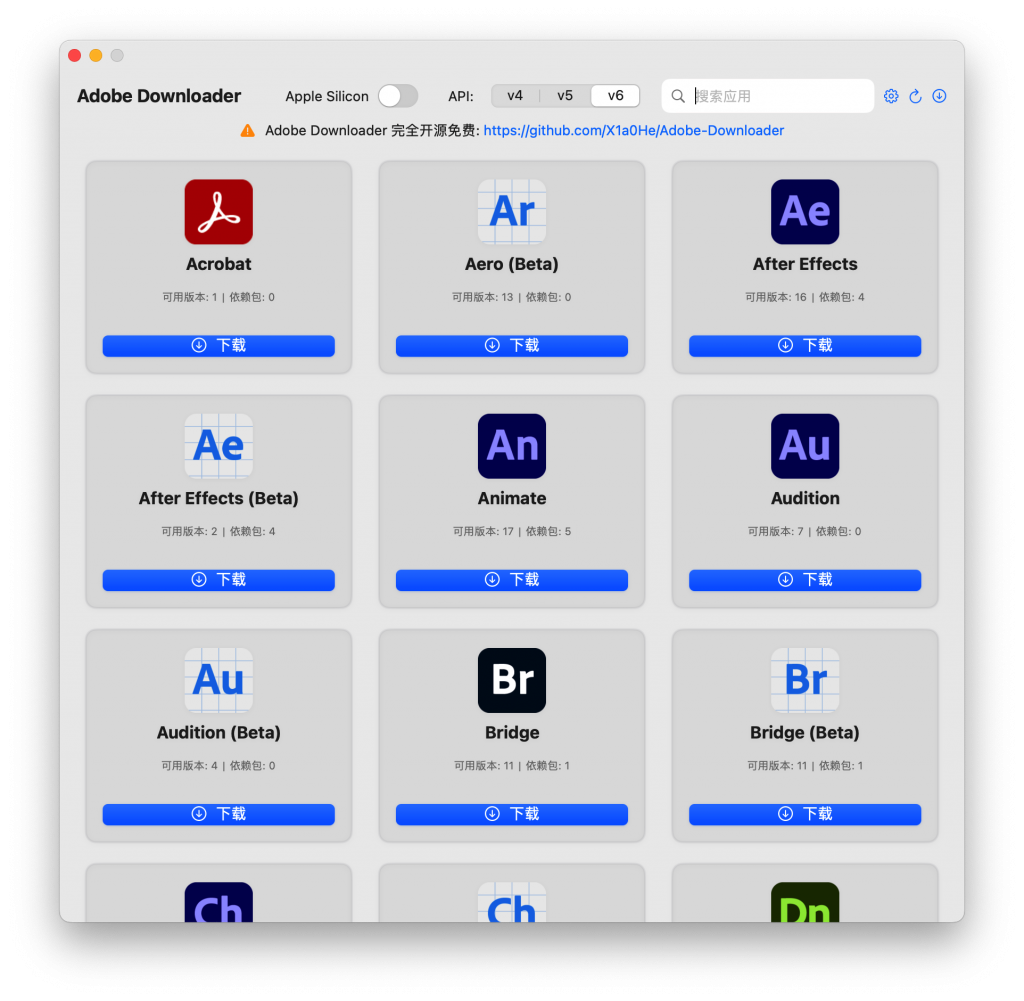Click the Animate app icon
The height and width of the screenshot is (1001, 1024).
click(511, 446)
